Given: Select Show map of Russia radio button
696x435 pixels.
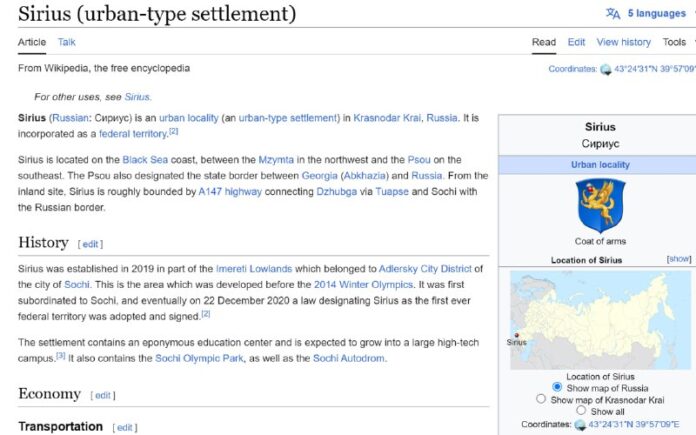Looking at the screenshot, I should click(x=557, y=387).
